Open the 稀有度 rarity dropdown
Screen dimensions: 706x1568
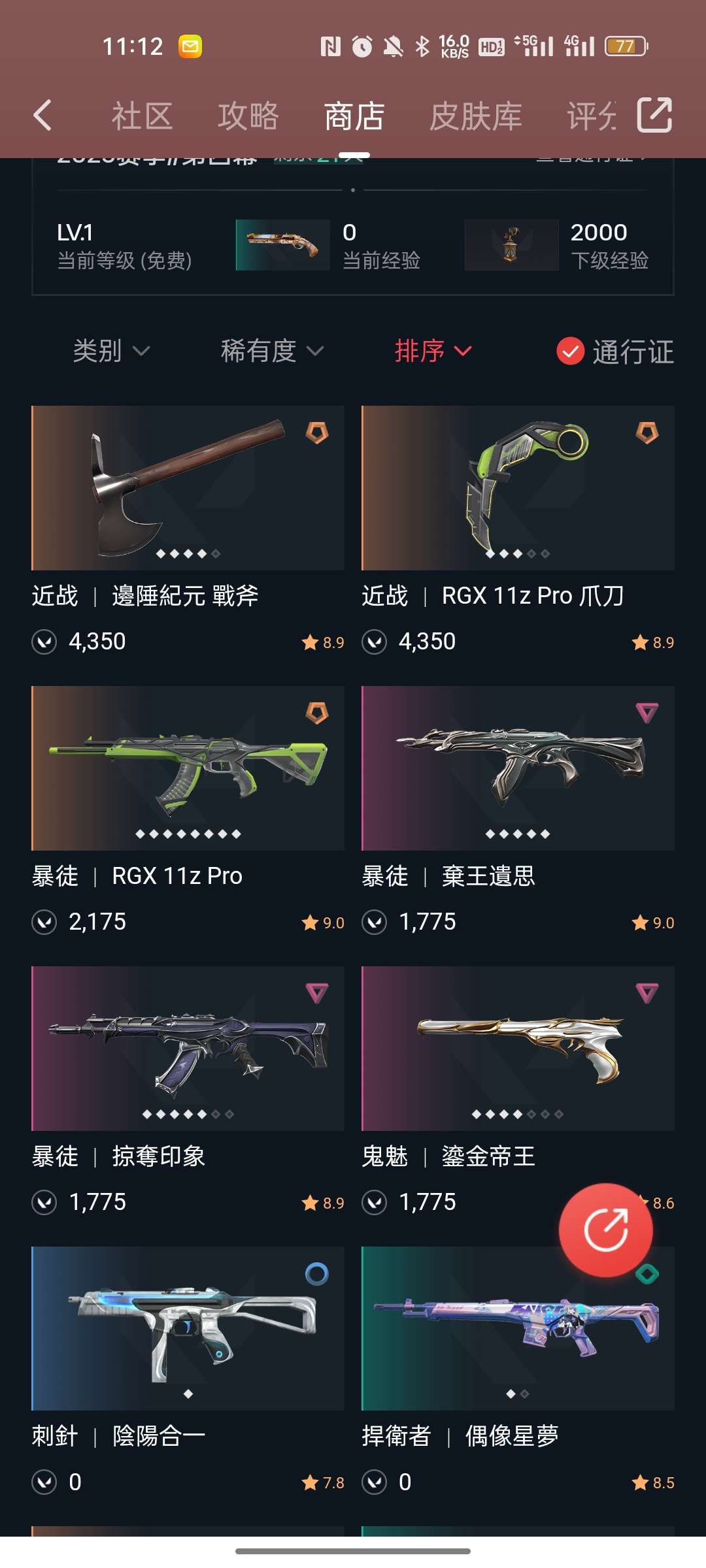(272, 351)
